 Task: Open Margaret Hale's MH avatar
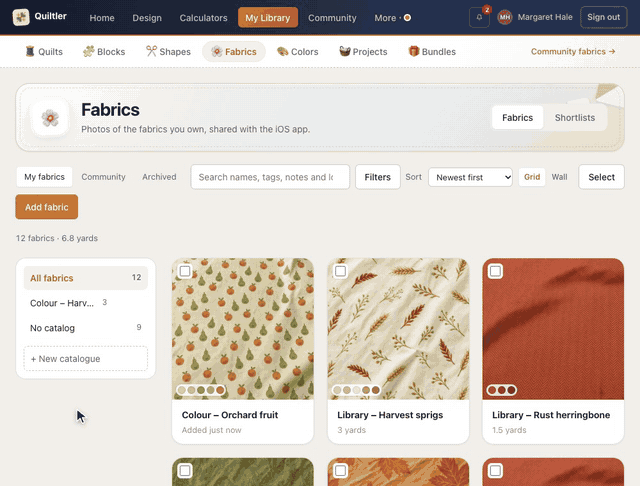point(504,17)
